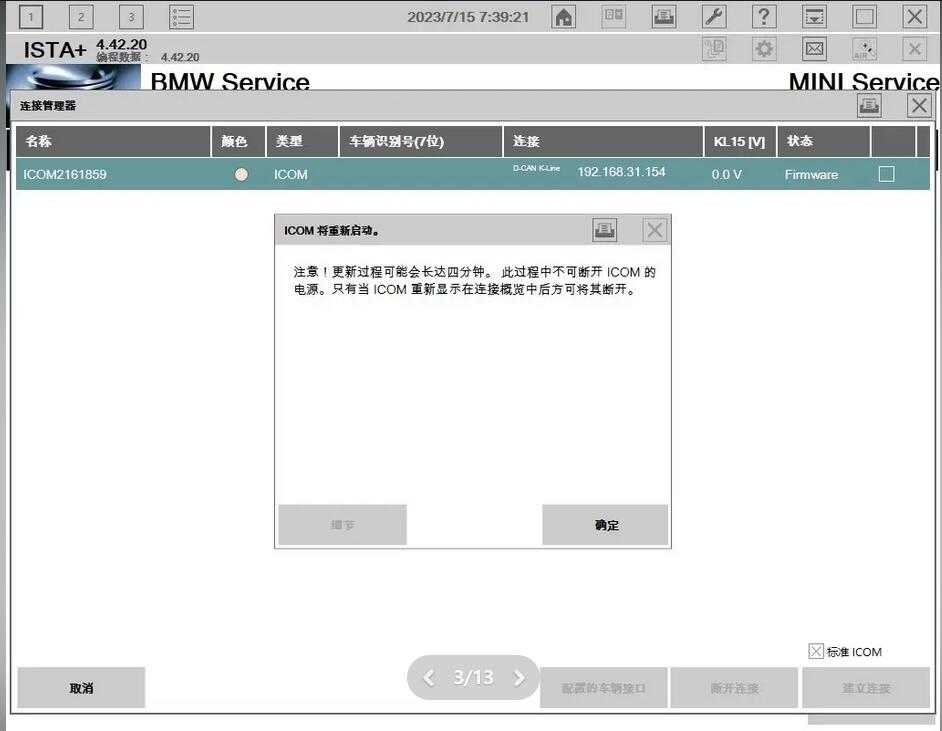The width and height of the screenshot is (942, 731).
Task: Click the 取消 button
Action: pyautogui.click(x=81, y=688)
